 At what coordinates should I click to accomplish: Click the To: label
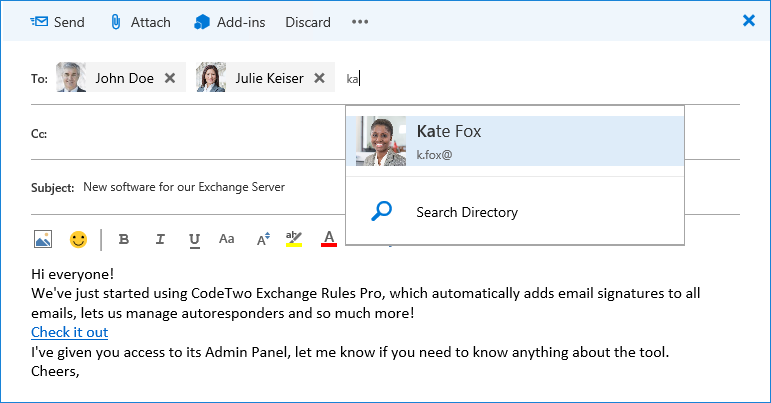[x=39, y=79]
